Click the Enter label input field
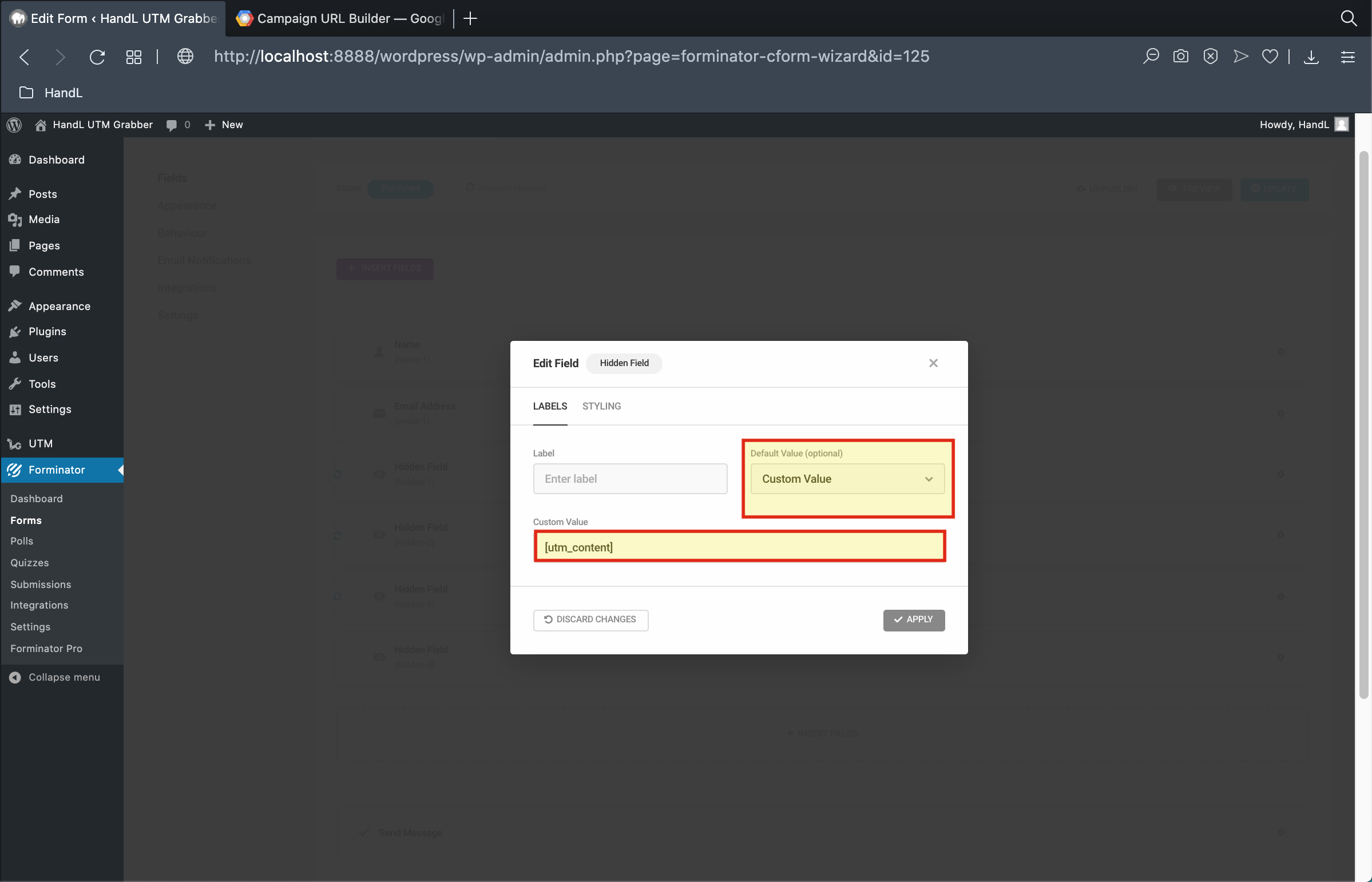 pos(629,478)
